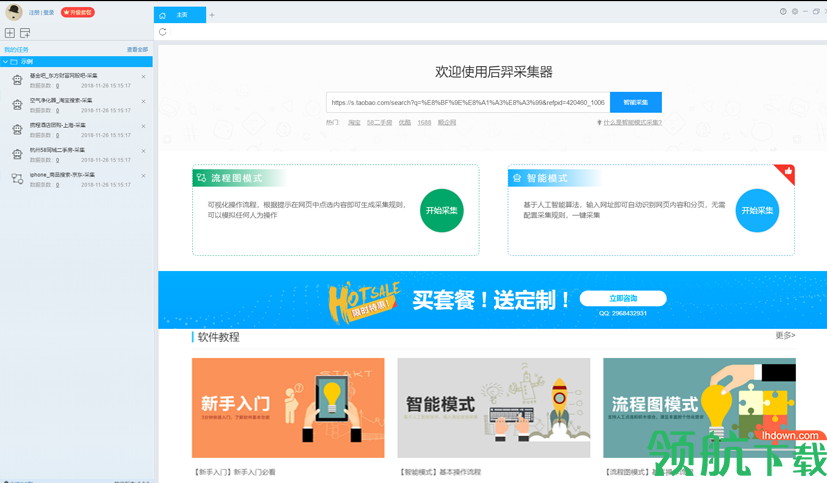
Task: Click the refresh page icon
Action: (162, 32)
